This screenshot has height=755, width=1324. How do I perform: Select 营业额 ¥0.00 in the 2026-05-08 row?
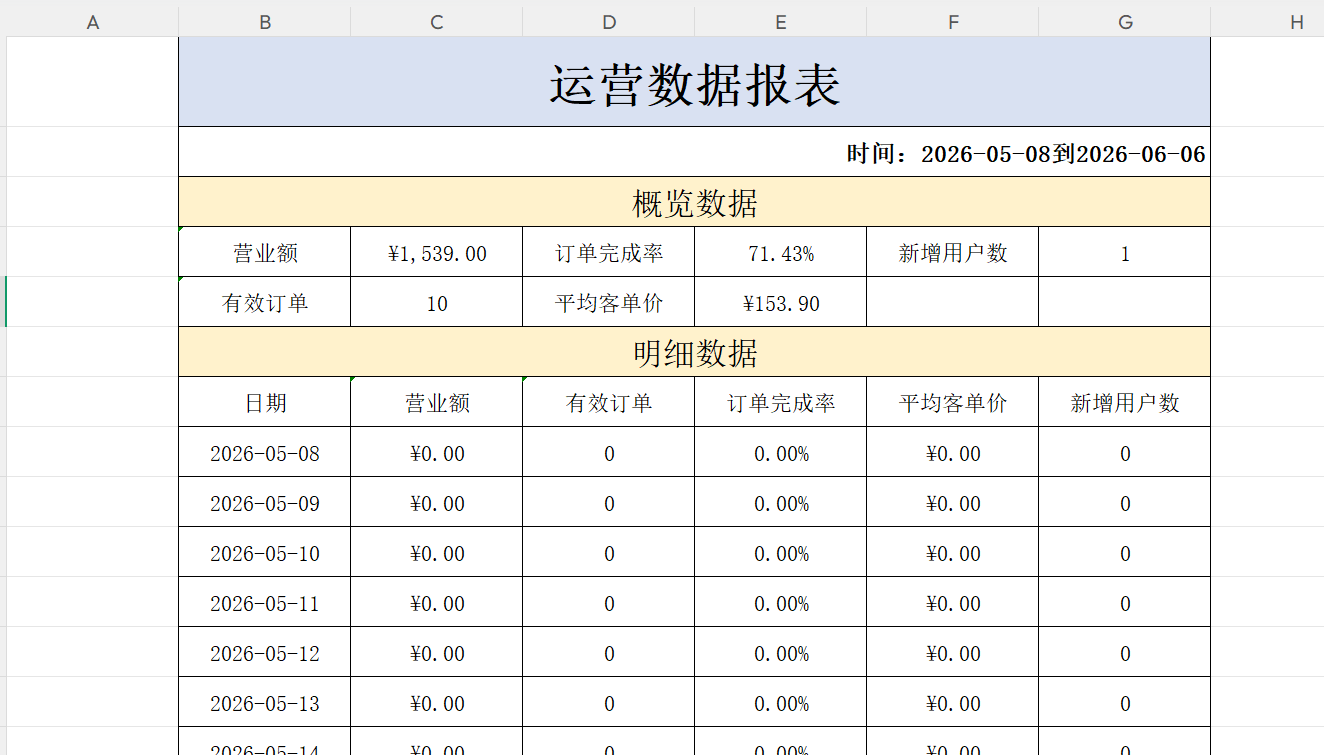point(437,452)
